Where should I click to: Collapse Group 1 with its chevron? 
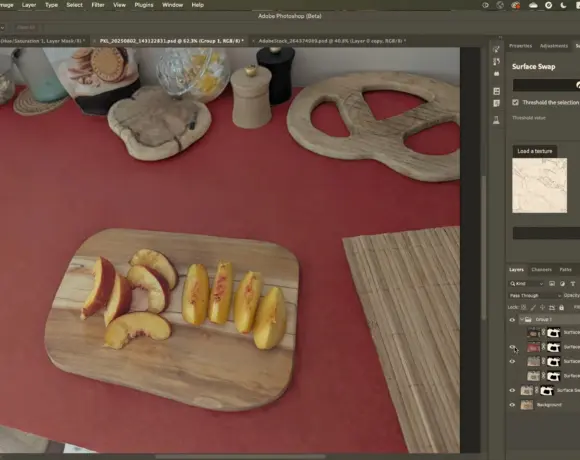[522, 319]
